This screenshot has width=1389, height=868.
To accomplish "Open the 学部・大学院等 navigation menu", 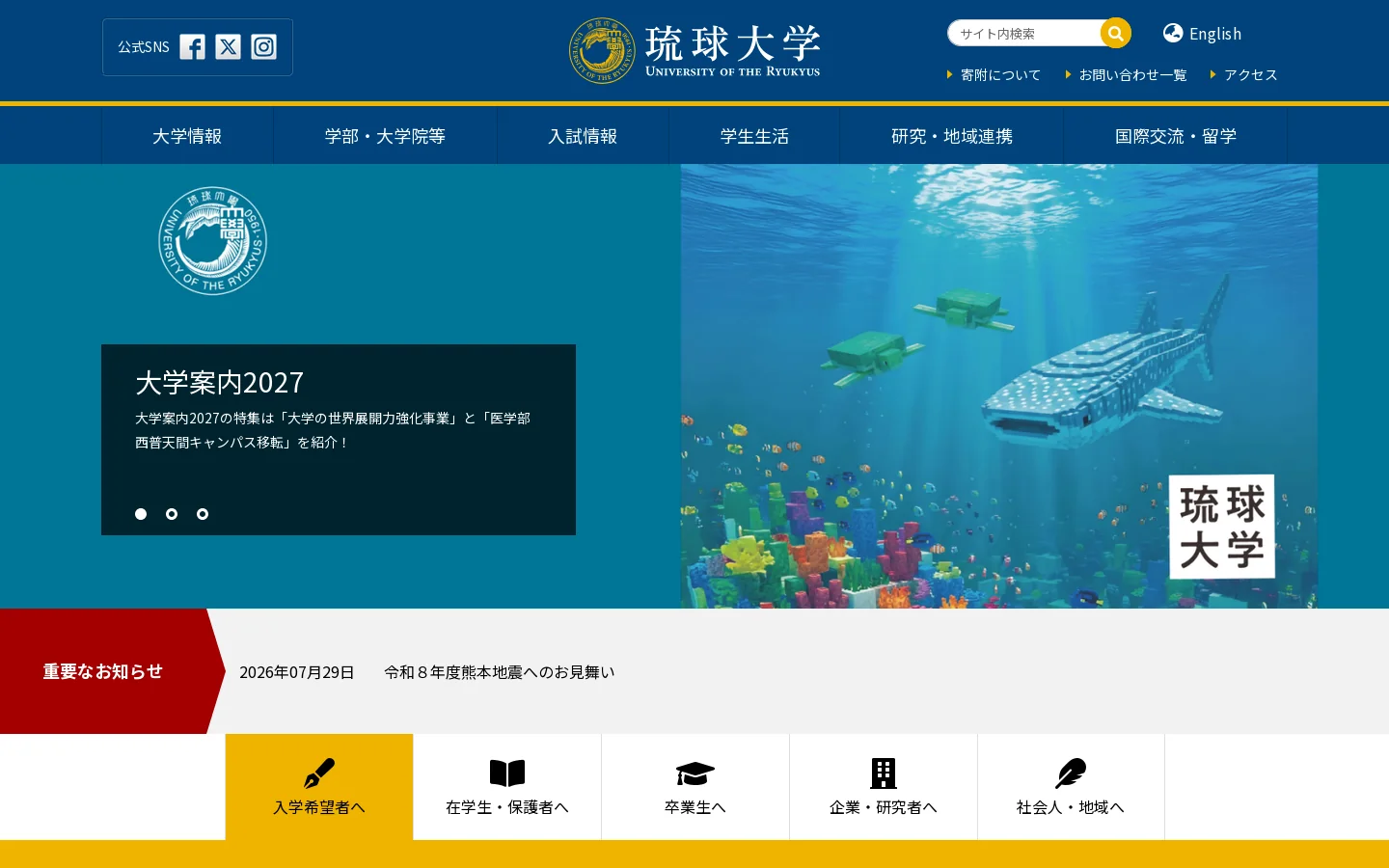I will [x=385, y=136].
